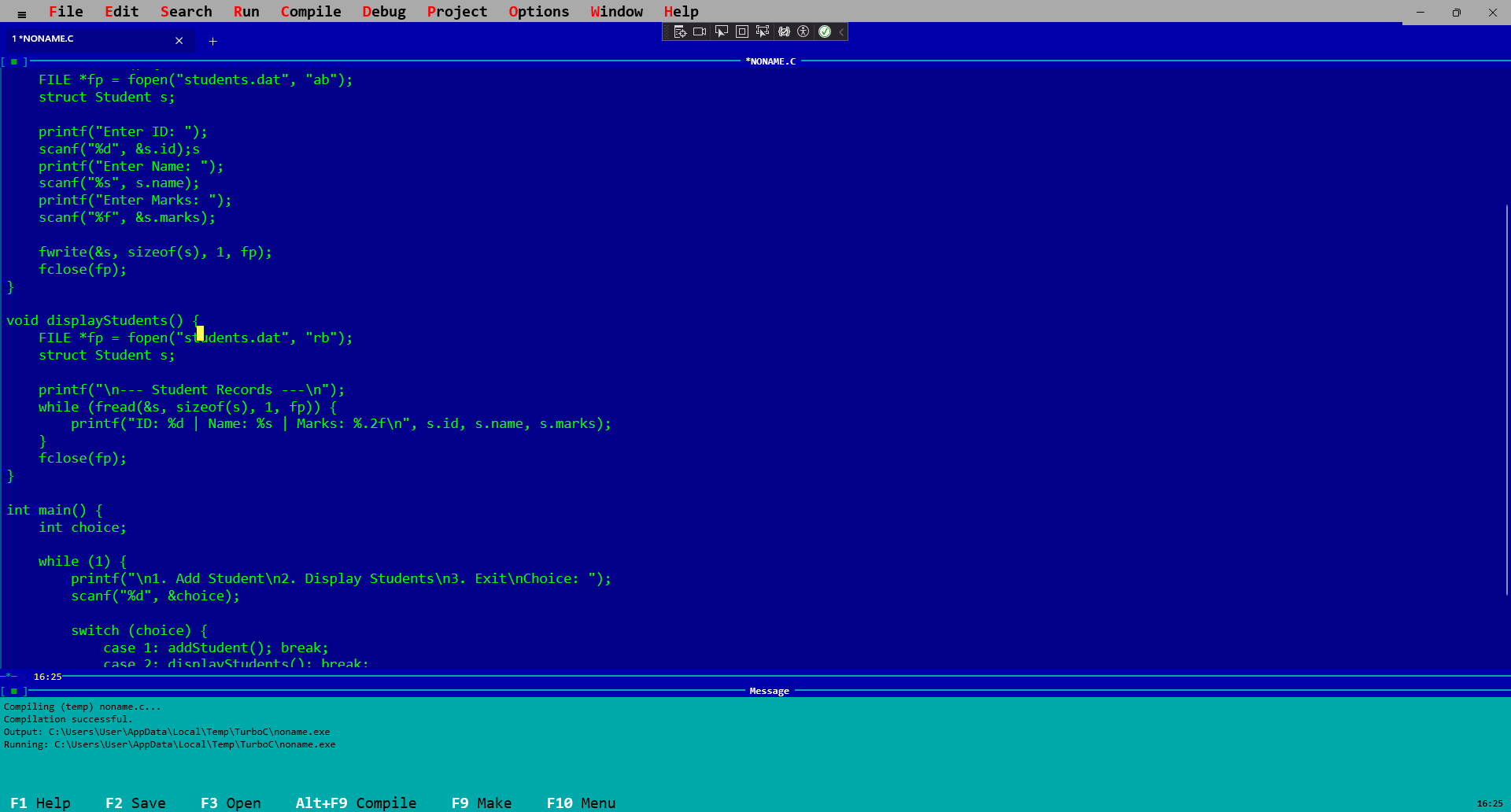Click the camera recording icon in the debug toolbar

(x=700, y=31)
